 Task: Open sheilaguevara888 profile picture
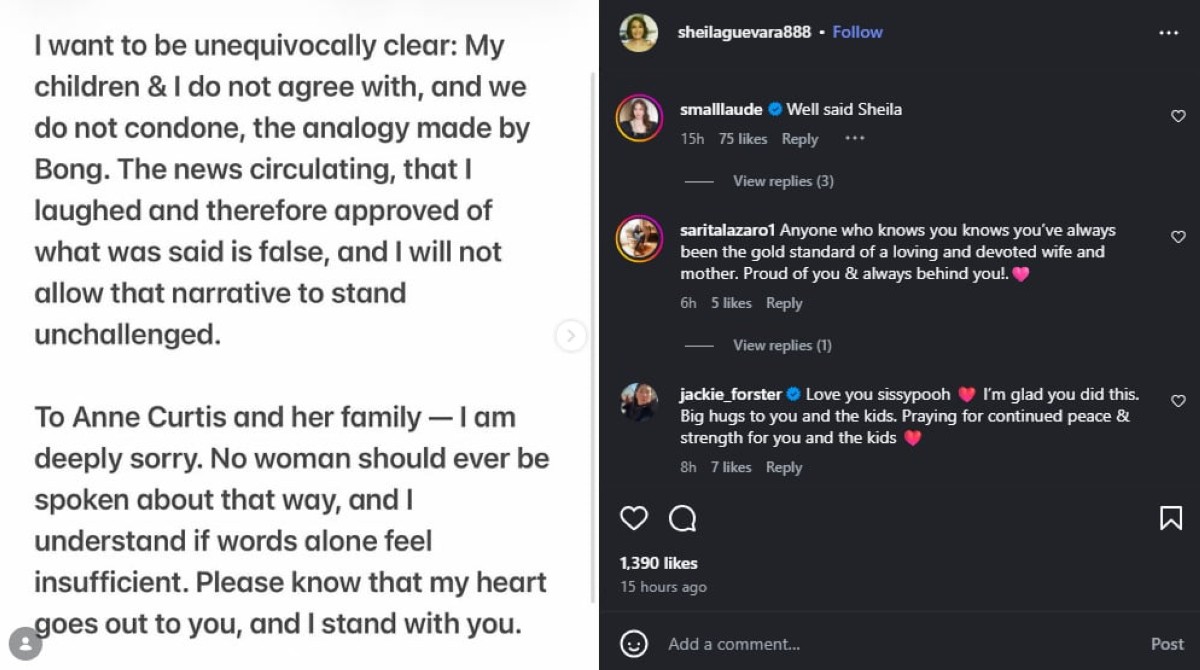tap(639, 33)
